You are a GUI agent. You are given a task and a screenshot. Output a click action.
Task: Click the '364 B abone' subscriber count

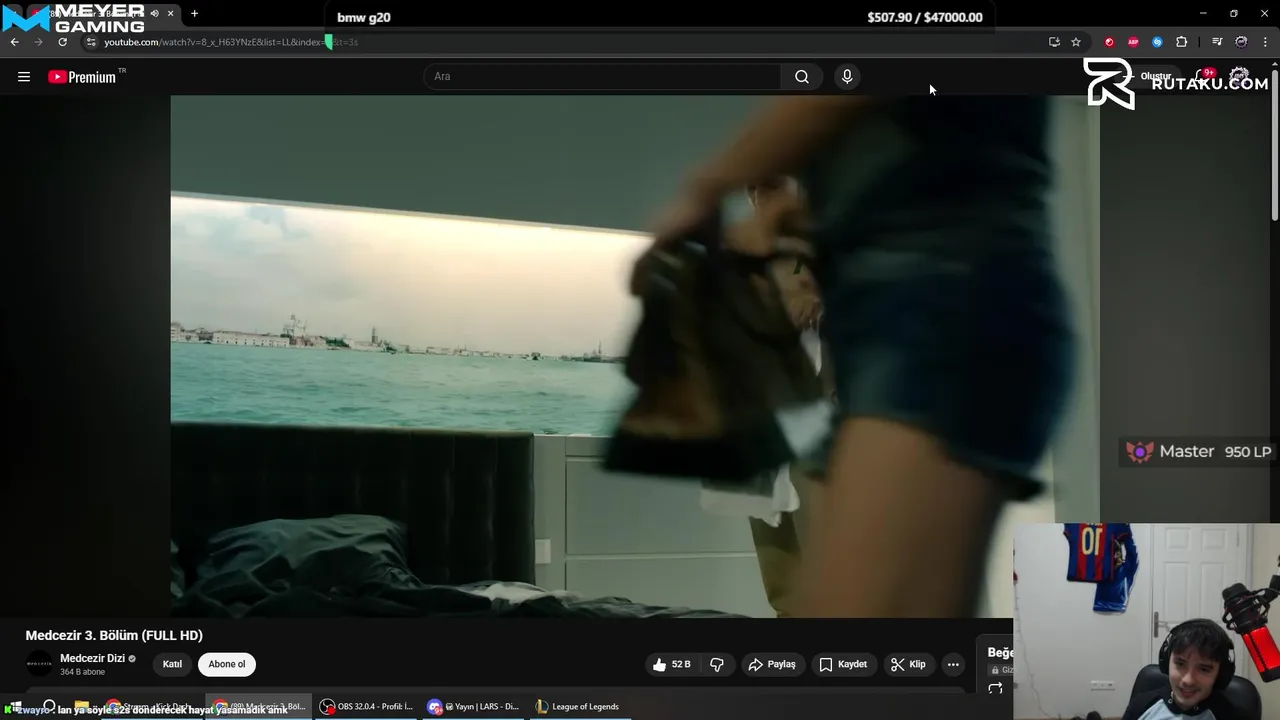click(x=82, y=672)
